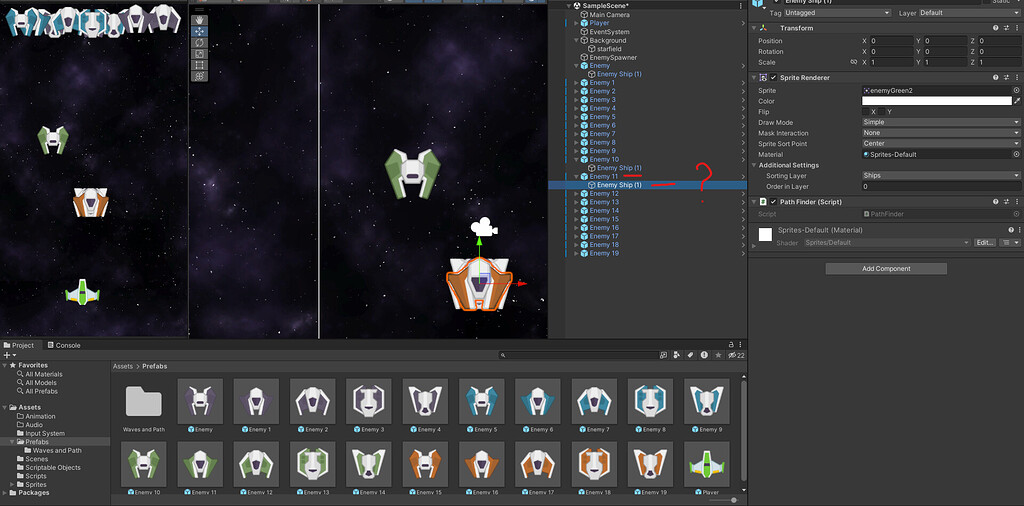Open Transform component preset icon
This screenshot has width=1024, height=506.
[x=1006, y=28]
